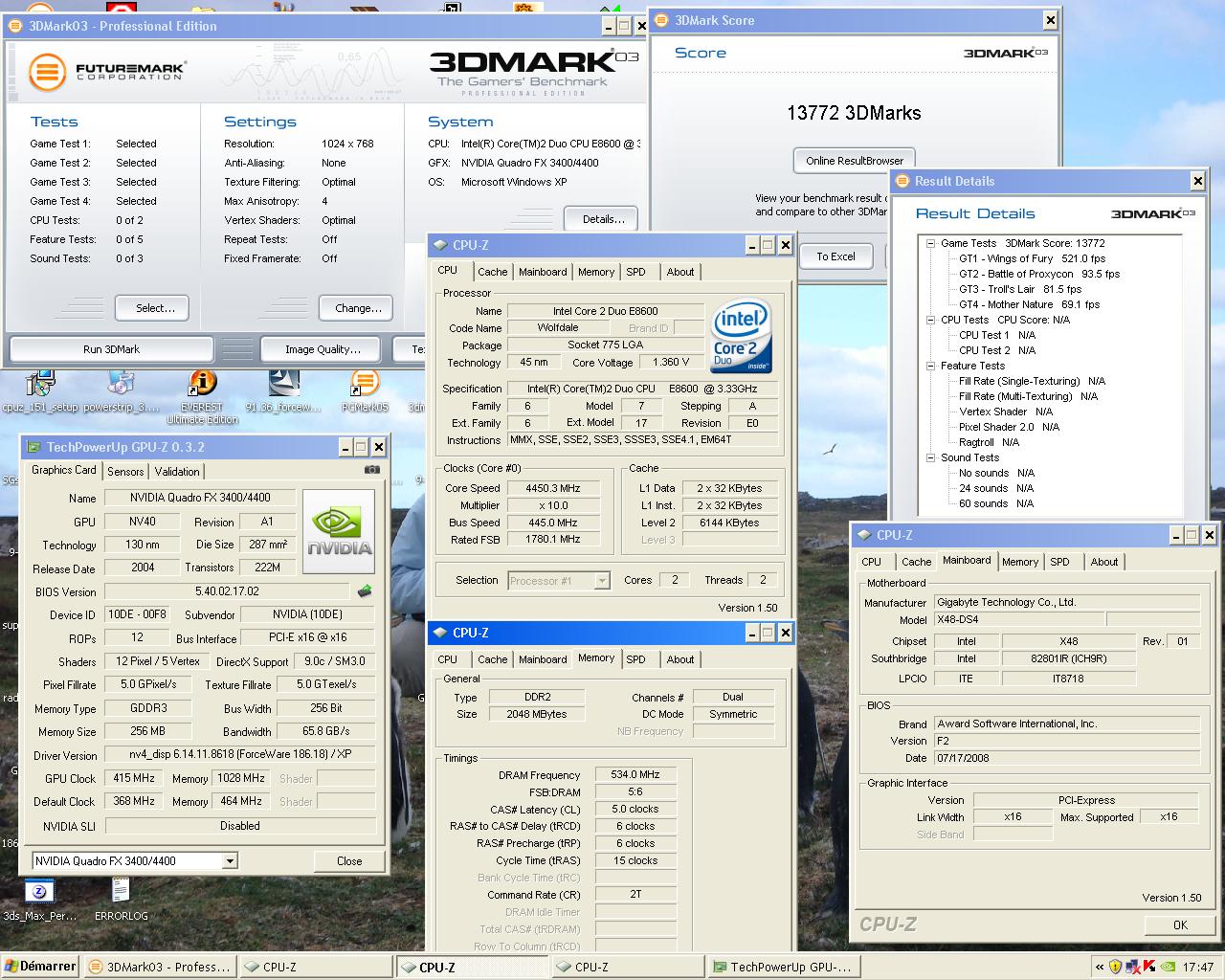This screenshot has height=980, width=1225.
Task: Click the To Excel button
Action: click(835, 256)
